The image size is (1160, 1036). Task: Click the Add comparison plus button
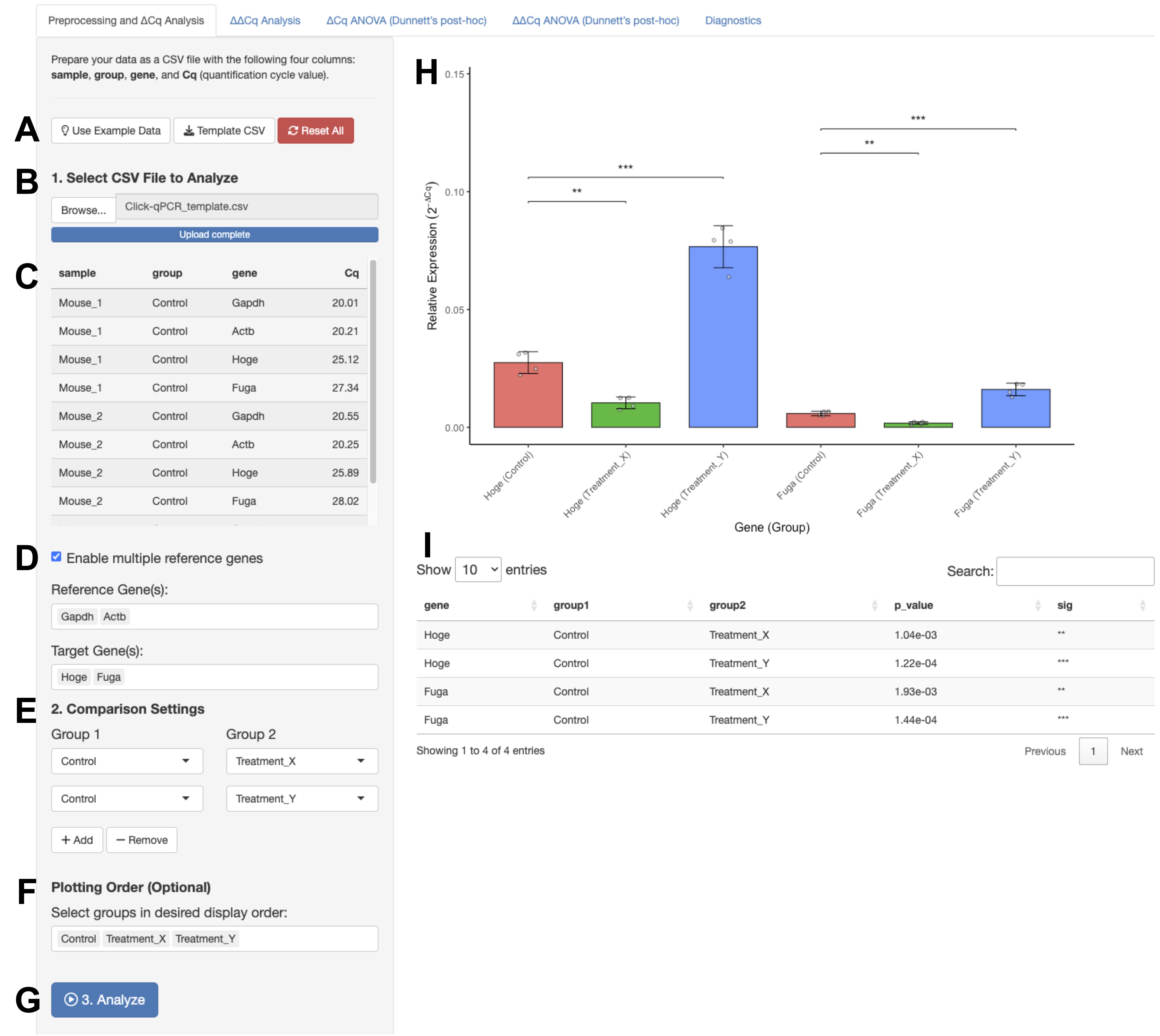click(77, 840)
